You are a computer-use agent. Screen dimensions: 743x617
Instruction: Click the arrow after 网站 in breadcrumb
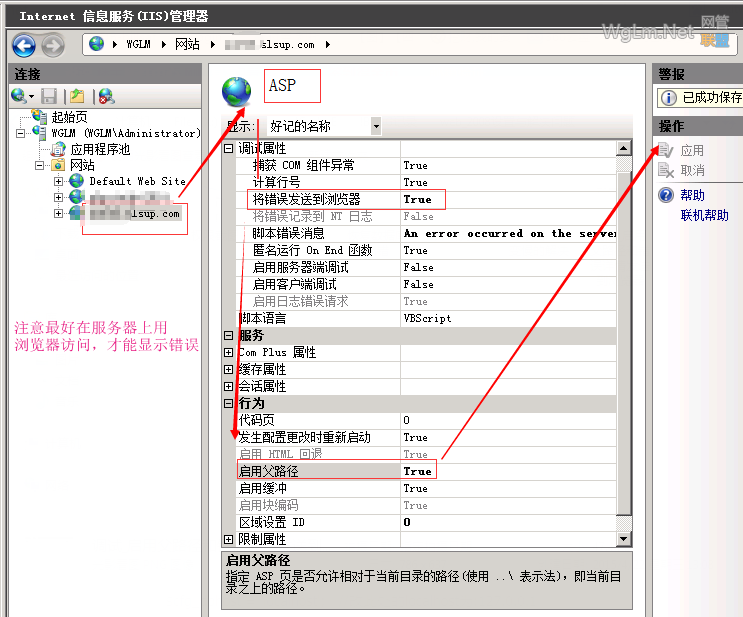[x=213, y=44]
